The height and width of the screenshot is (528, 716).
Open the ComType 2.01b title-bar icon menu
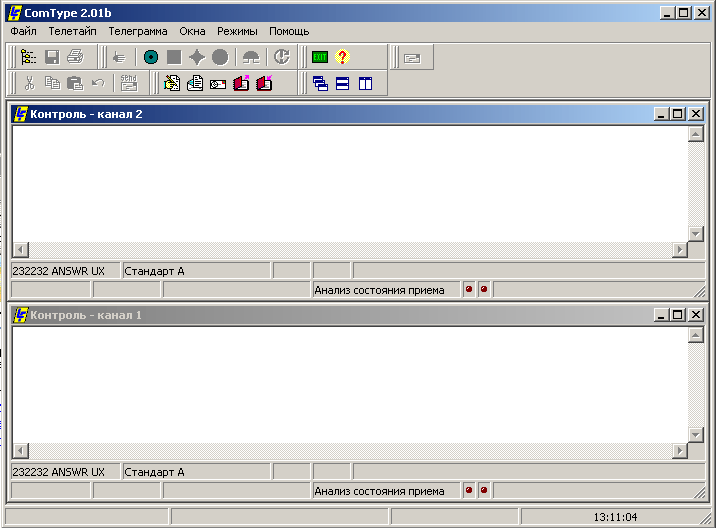click(x=15, y=13)
